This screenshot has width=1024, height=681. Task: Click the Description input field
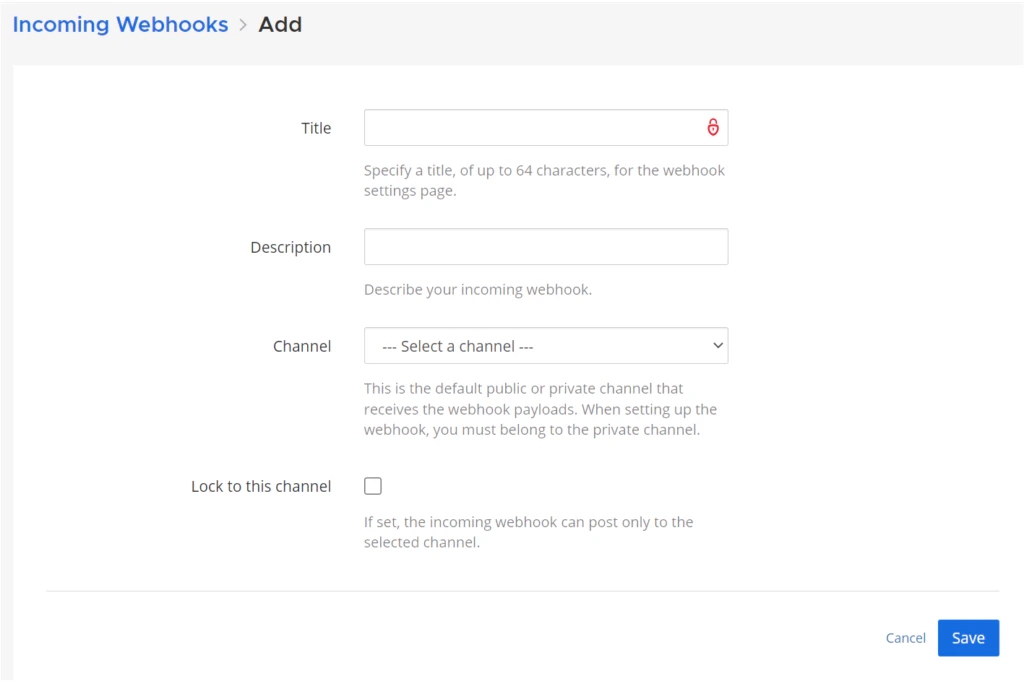pyautogui.click(x=546, y=246)
